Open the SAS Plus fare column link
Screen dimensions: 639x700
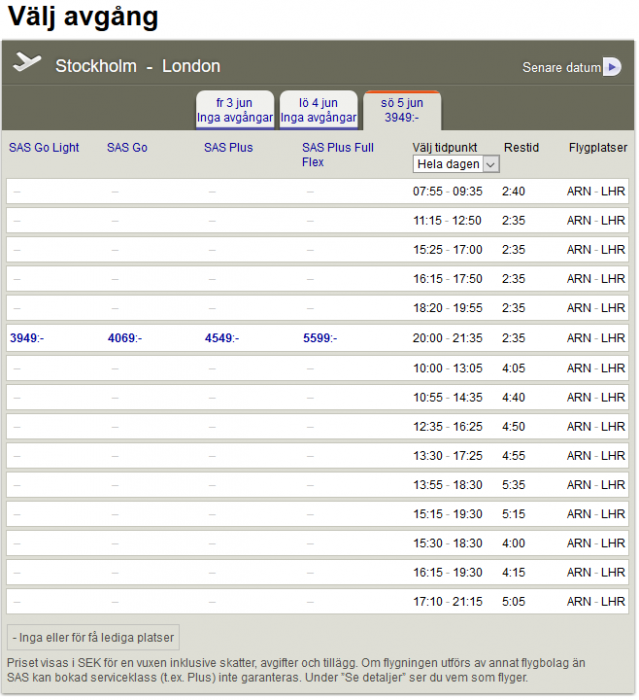(x=228, y=148)
